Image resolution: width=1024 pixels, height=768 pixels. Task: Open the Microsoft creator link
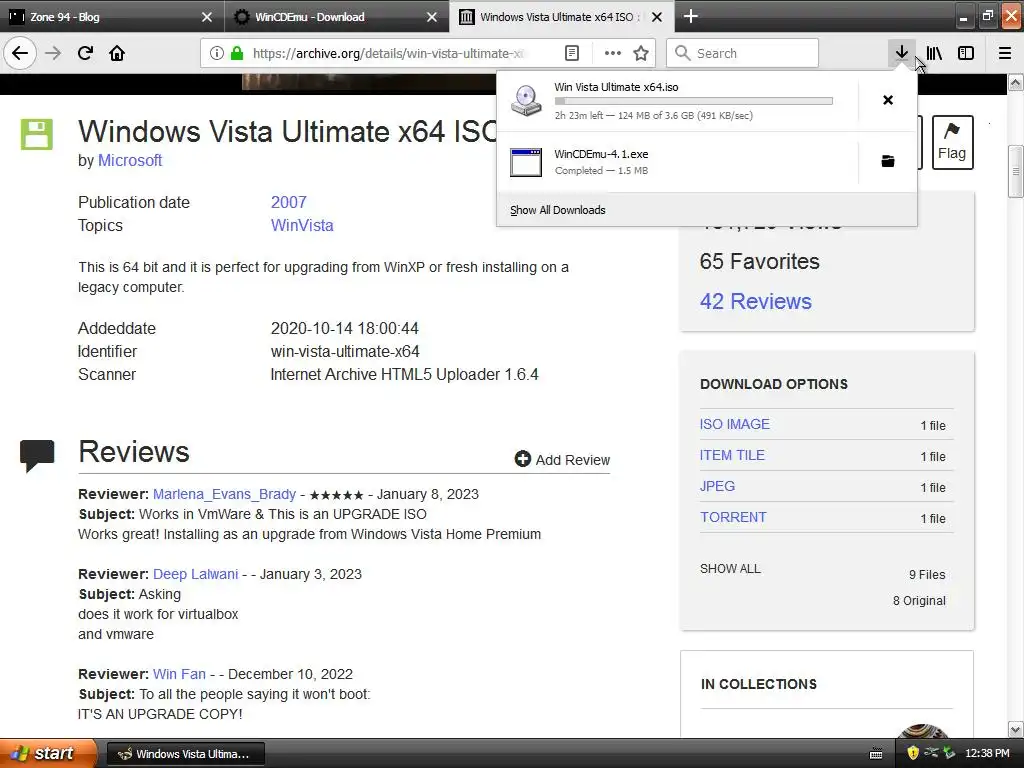pos(130,161)
